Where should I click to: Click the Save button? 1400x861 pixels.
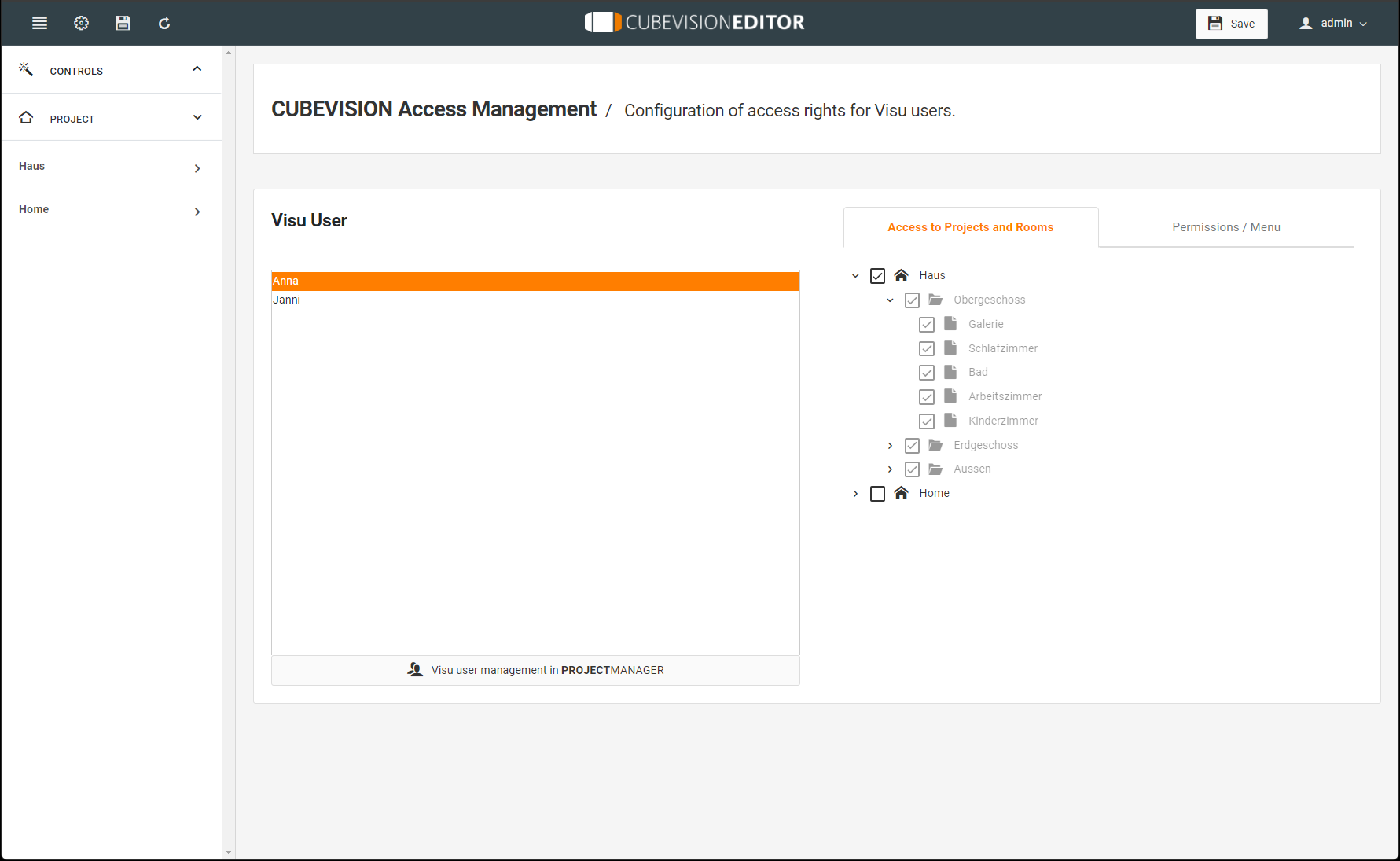[1231, 24]
